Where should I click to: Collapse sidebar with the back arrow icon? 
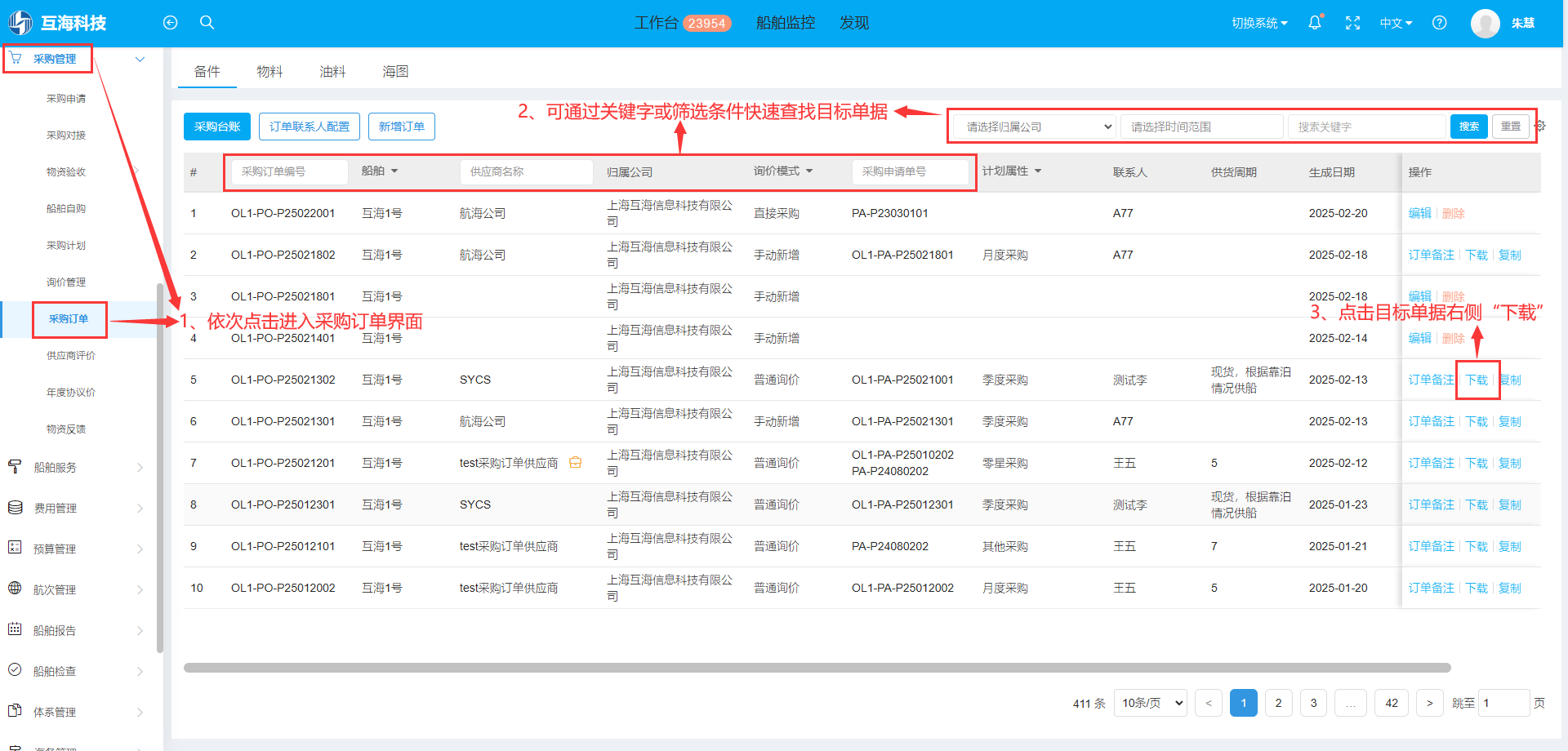pos(170,23)
